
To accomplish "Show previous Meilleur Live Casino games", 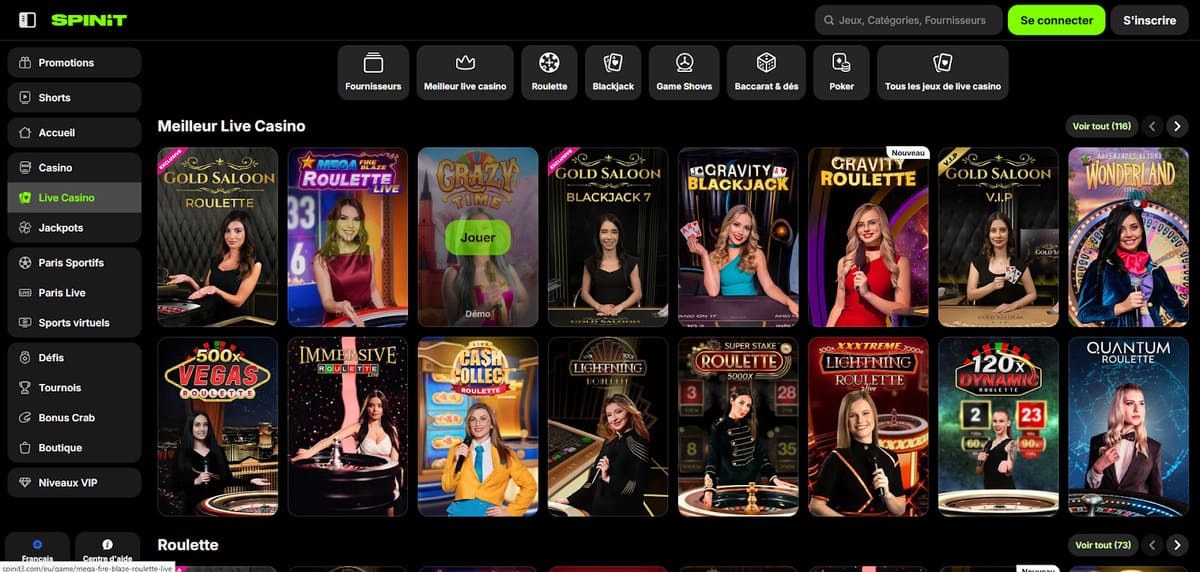I will pos(1152,126).
